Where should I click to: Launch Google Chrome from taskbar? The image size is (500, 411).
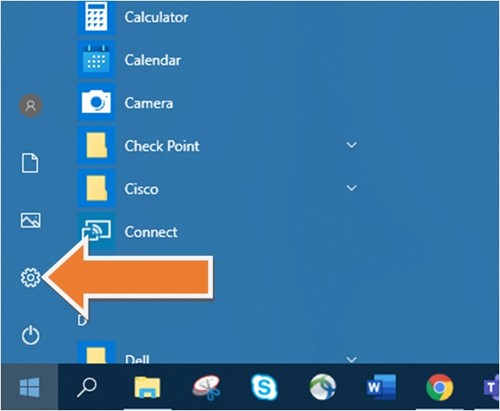point(440,387)
